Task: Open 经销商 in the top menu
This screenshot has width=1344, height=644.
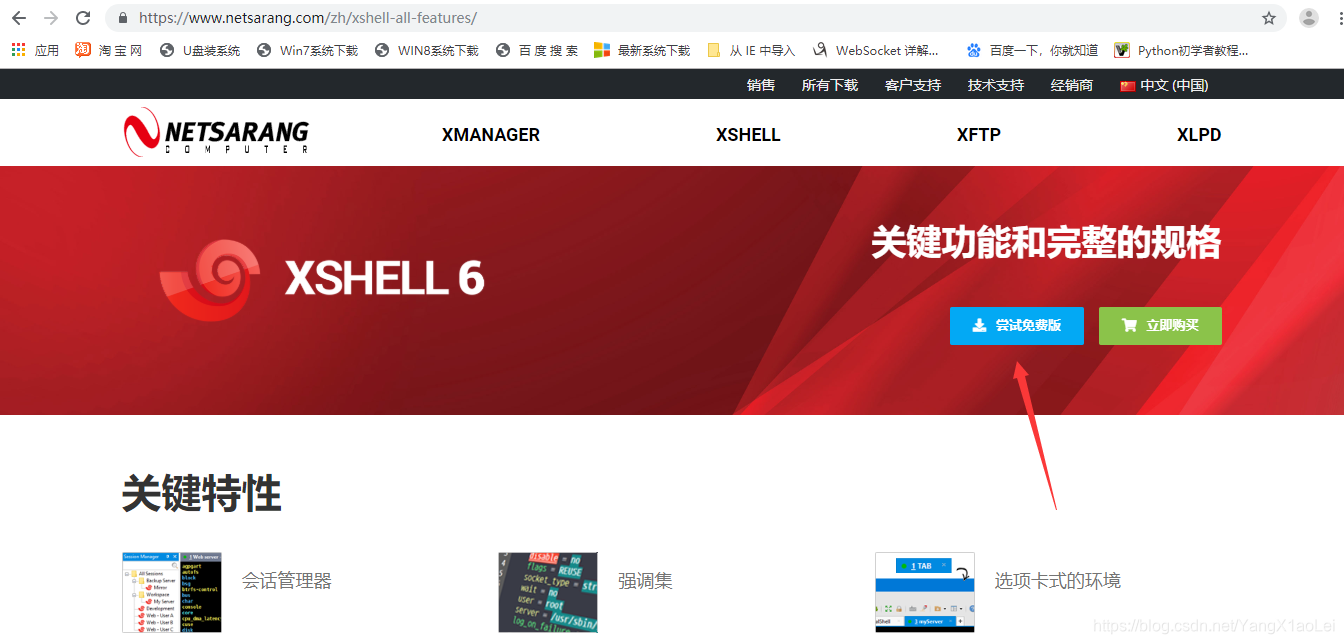Action: coord(1072,85)
